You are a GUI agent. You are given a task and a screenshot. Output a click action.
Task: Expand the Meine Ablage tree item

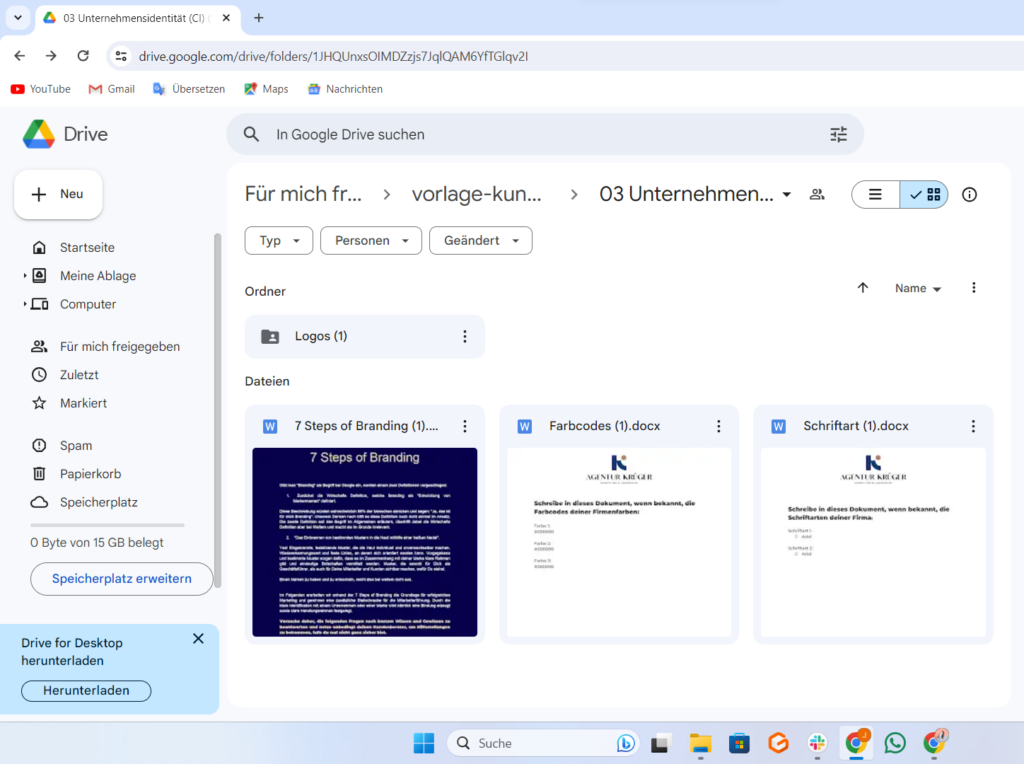coord(25,276)
